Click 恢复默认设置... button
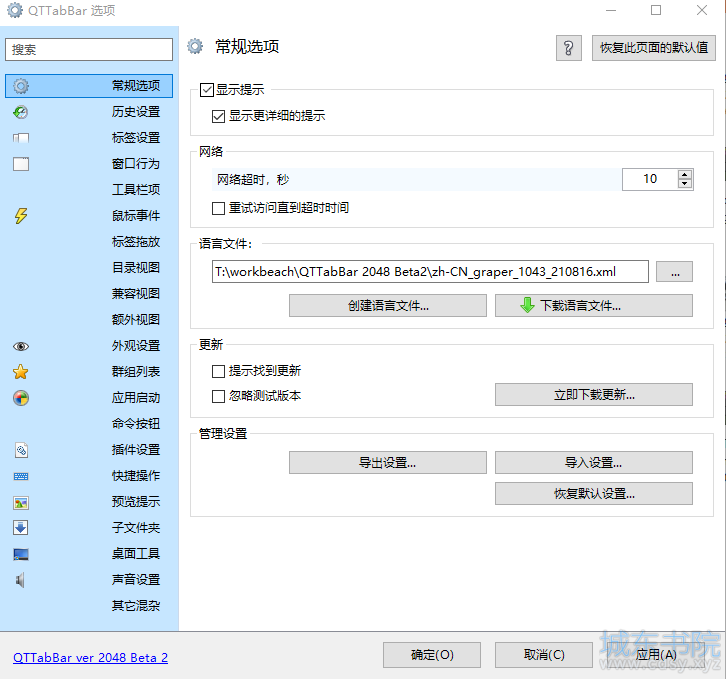The image size is (726, 679). pos(594,494)
